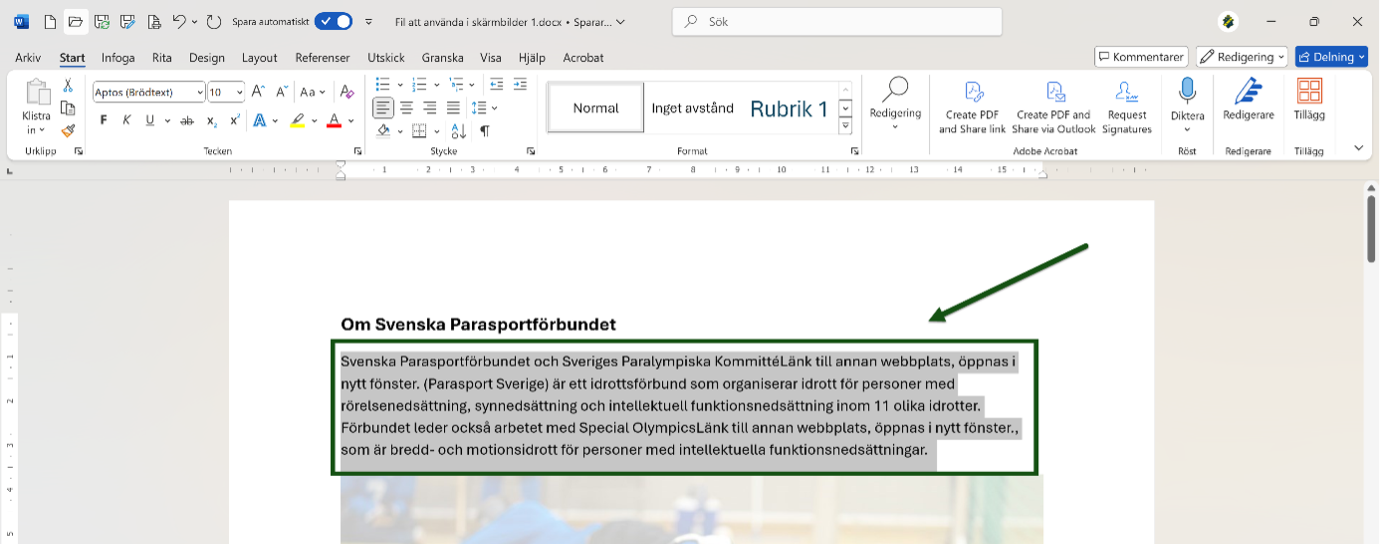
Task: Collapse the ribbon with the corner chevron
Action: point(1358,148)
